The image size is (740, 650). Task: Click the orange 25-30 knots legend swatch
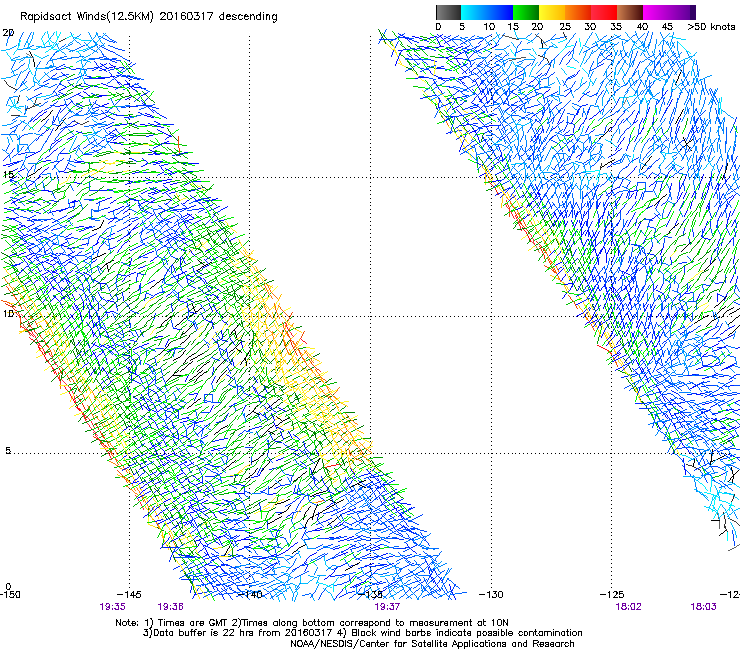pyautogui.click(x=578, y=12)
